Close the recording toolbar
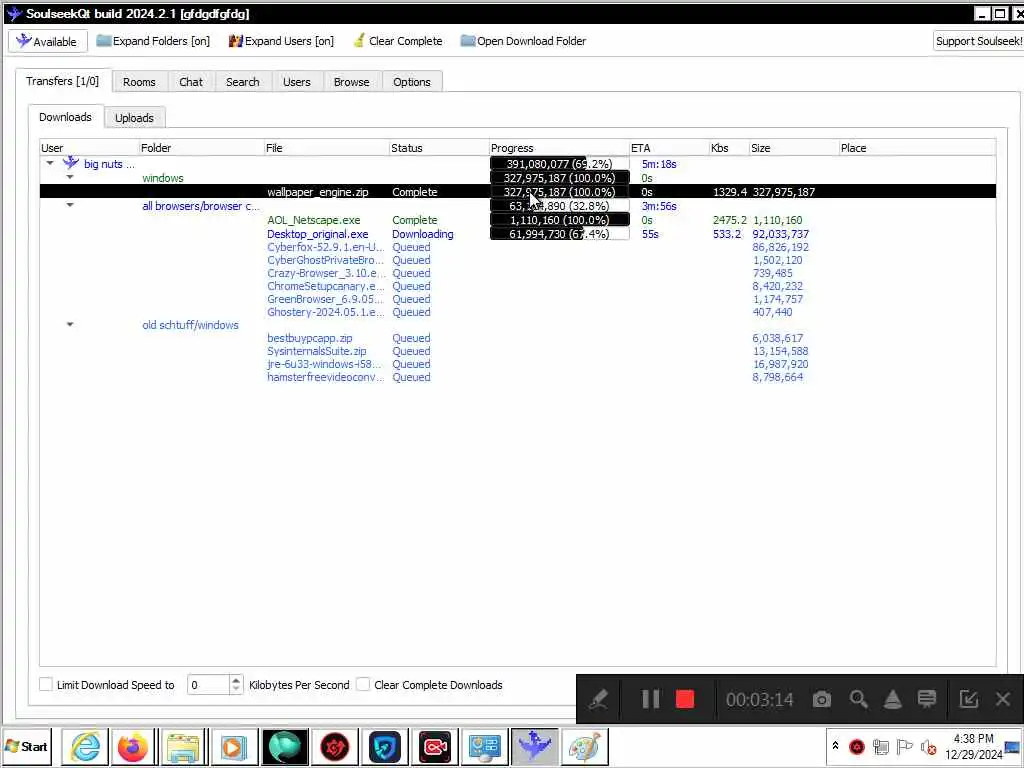The height and width of the screenshot is (768, 1024). pos(1003,699)
